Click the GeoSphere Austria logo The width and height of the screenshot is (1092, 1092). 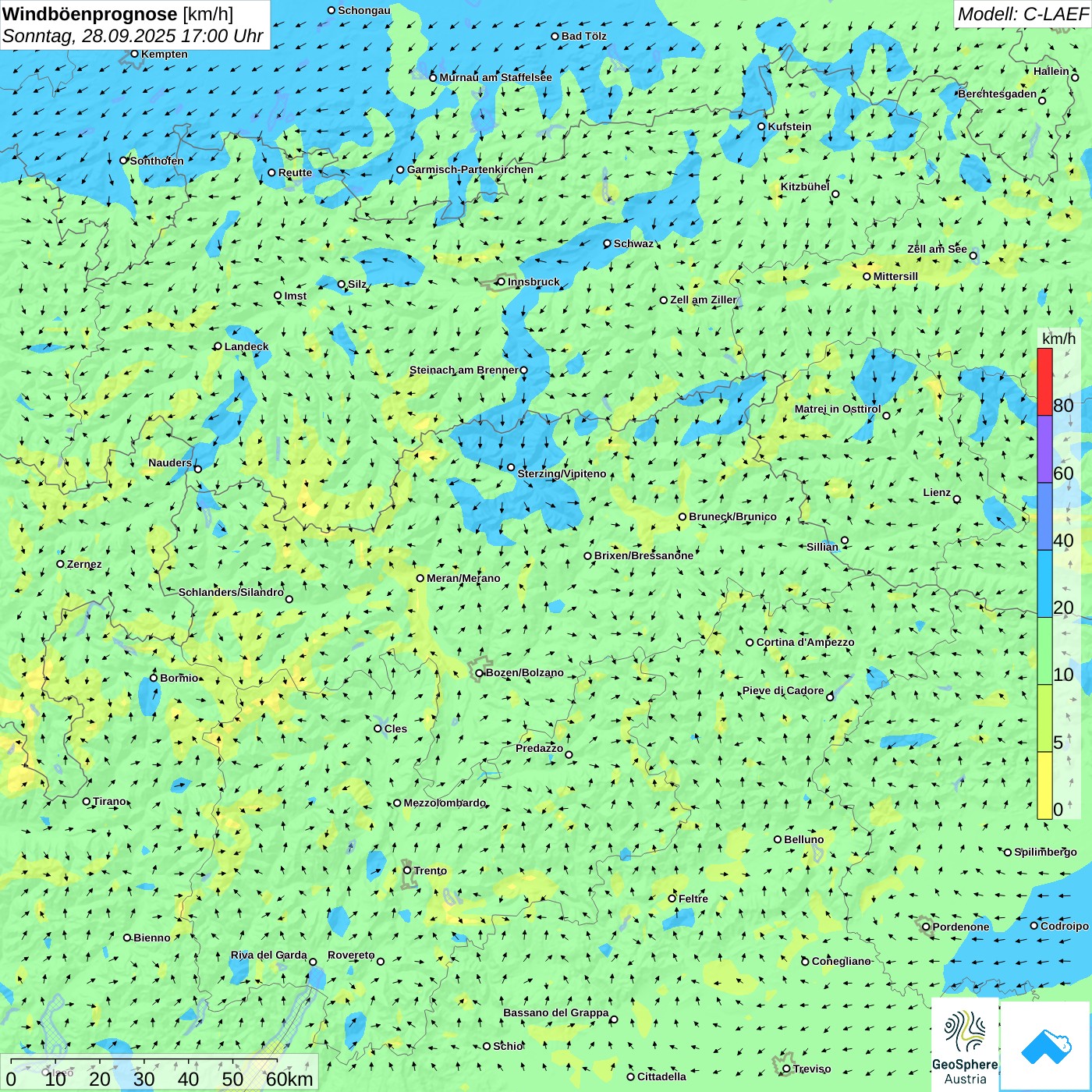tap(965, 1045)
